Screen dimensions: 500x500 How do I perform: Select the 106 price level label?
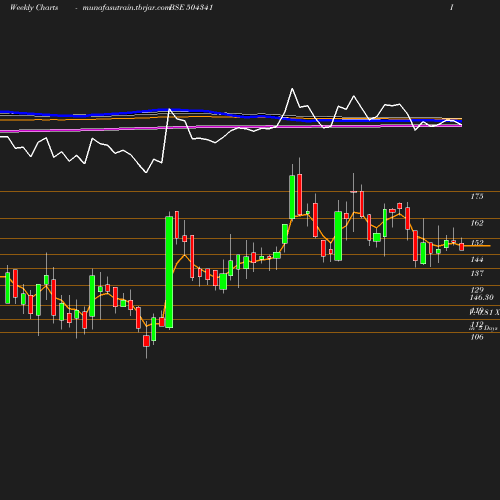(477, 337)
